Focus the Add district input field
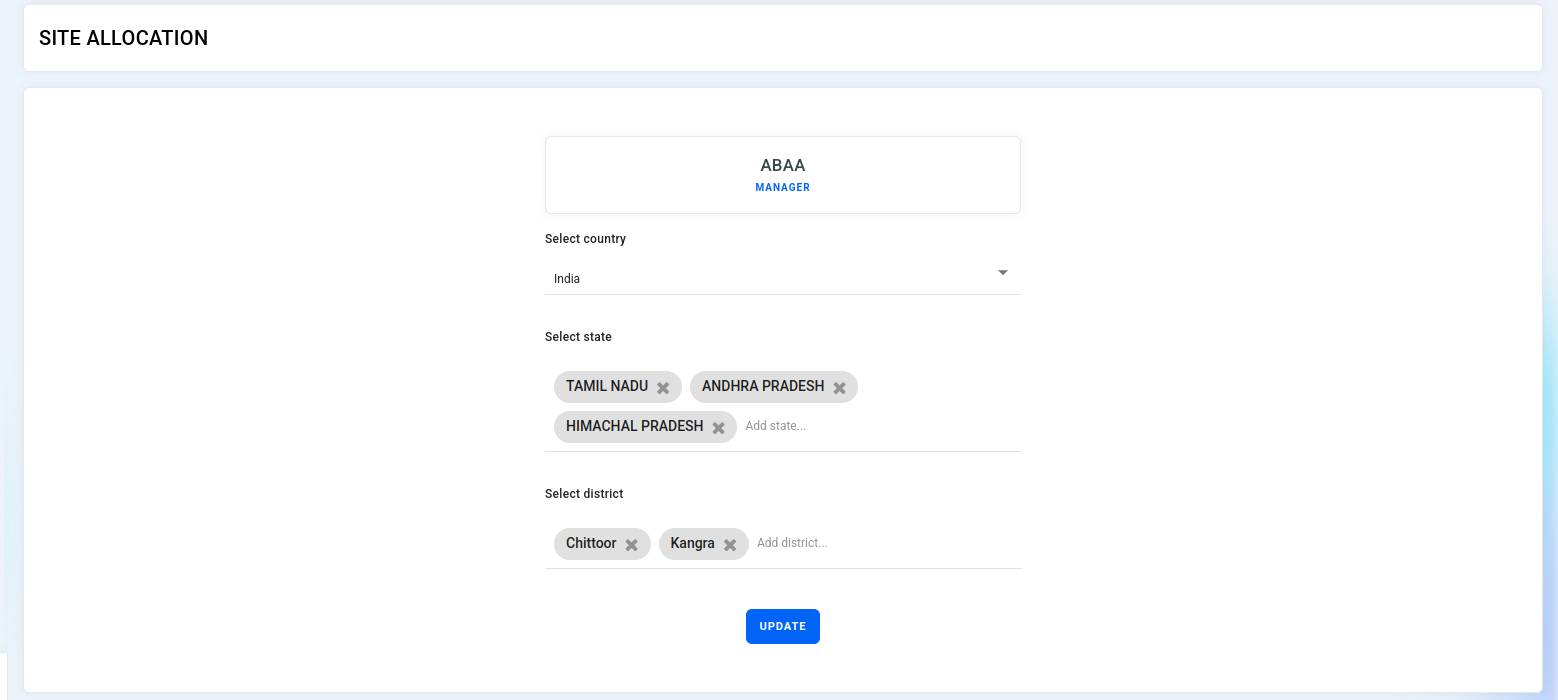 coord(886,543)
